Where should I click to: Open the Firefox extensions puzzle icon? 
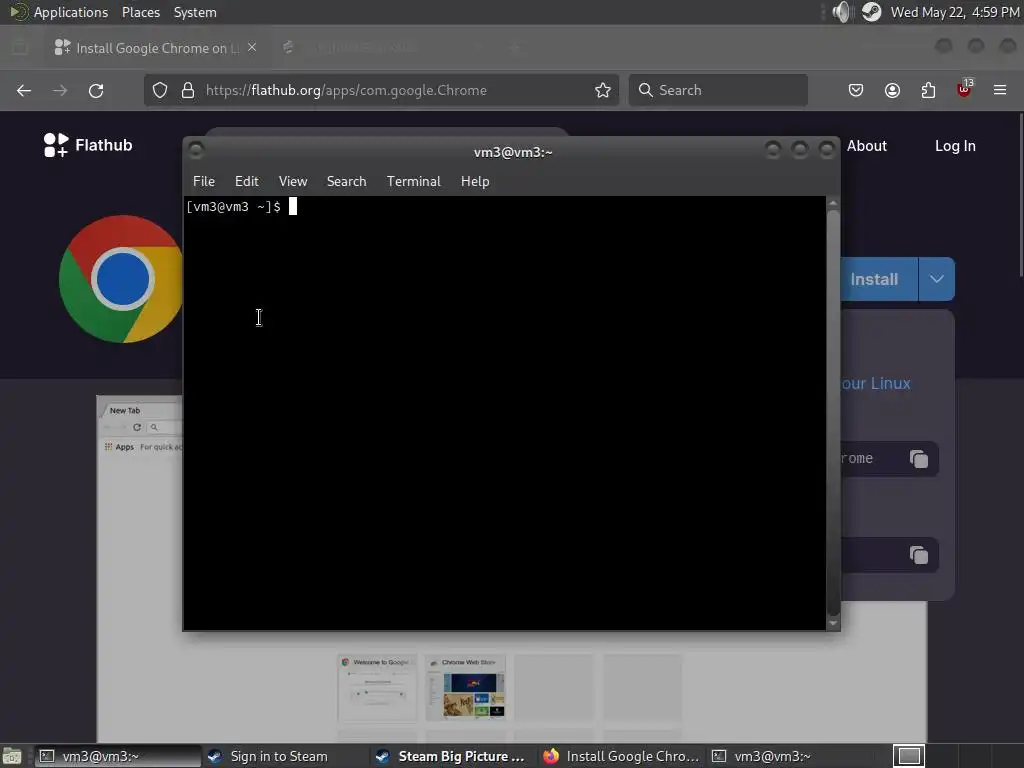point(928,90)
